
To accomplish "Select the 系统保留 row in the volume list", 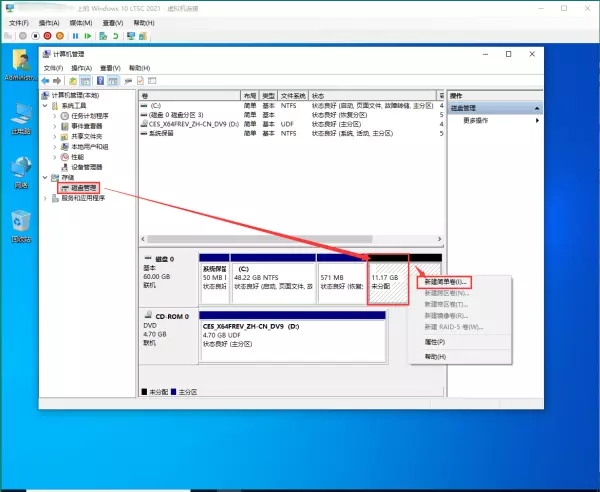I will pos(292,133).
